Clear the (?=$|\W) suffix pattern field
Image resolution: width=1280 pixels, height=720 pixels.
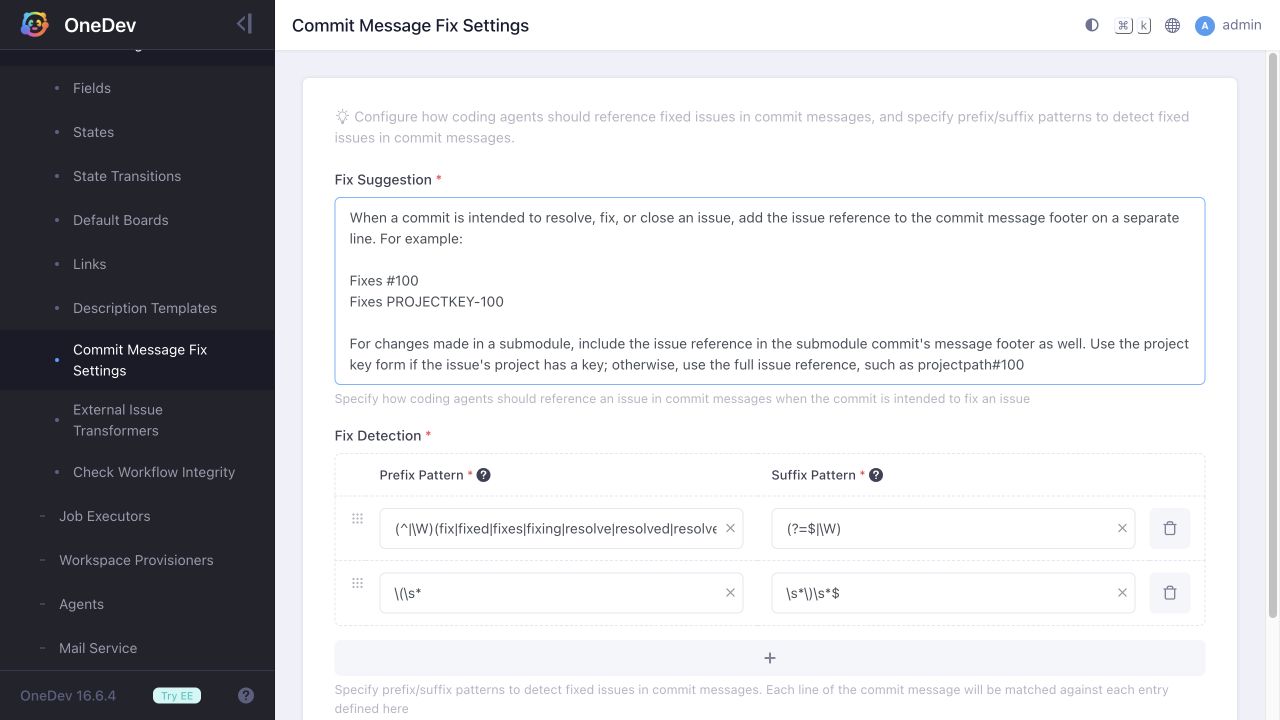(x=1122, y=529)
